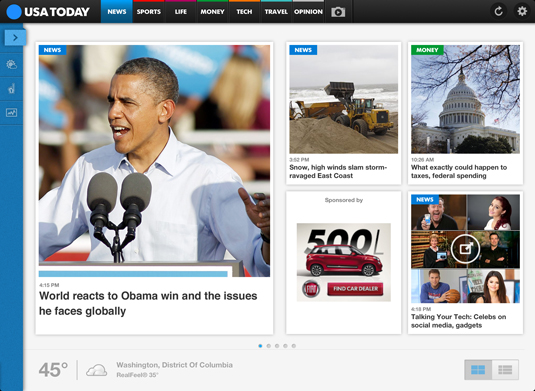This screenshot has height=391, width=535.
Task: Go to fourth page indicator dot
Action: pos(285,346)
